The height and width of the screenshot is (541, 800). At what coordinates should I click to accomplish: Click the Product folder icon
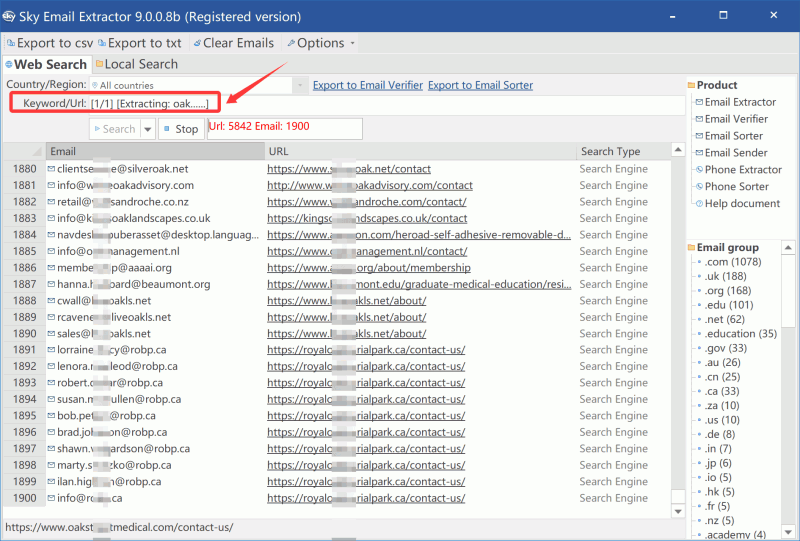point(691,85)
